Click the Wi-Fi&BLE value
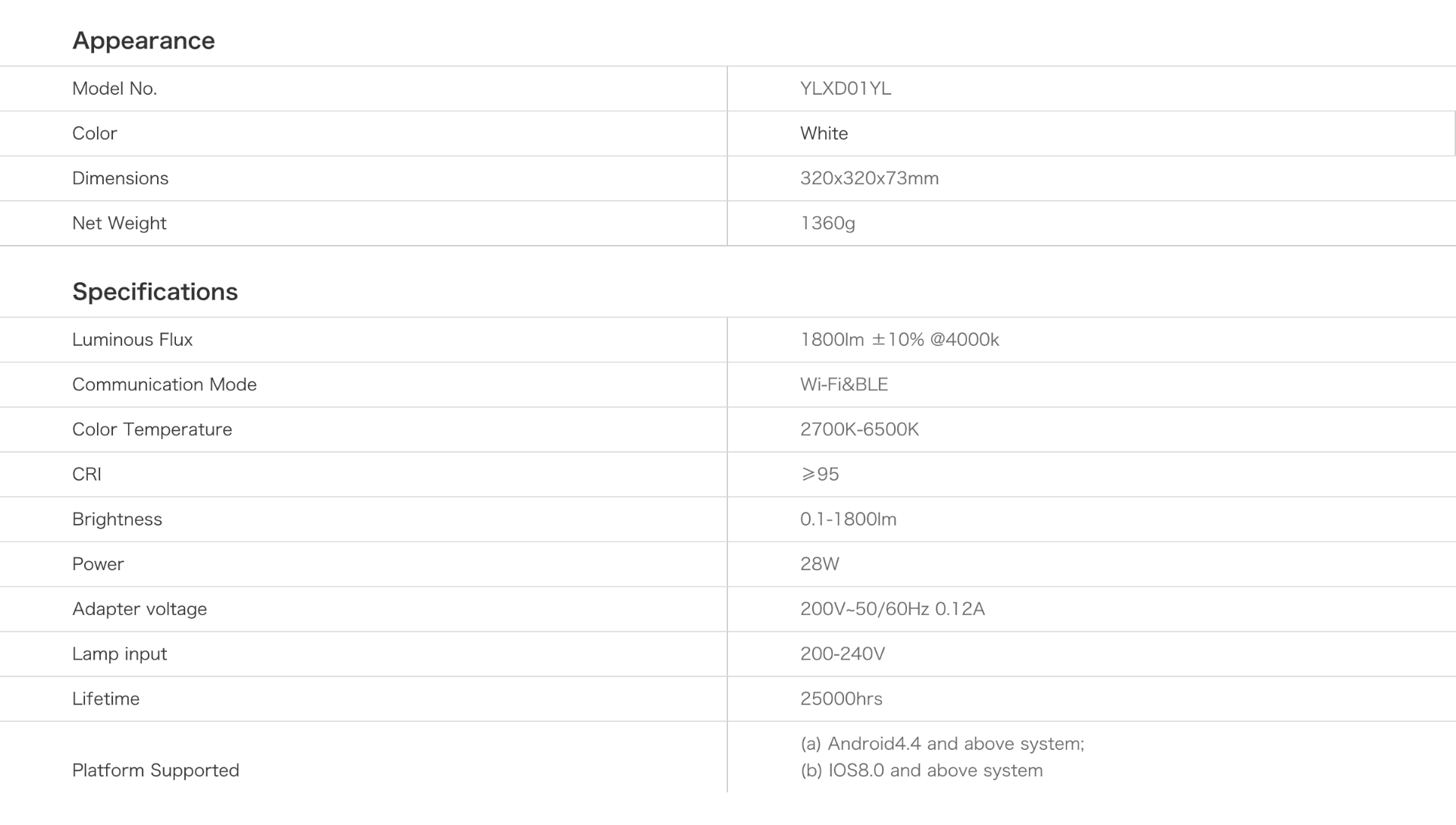 [x=843, y=384]
